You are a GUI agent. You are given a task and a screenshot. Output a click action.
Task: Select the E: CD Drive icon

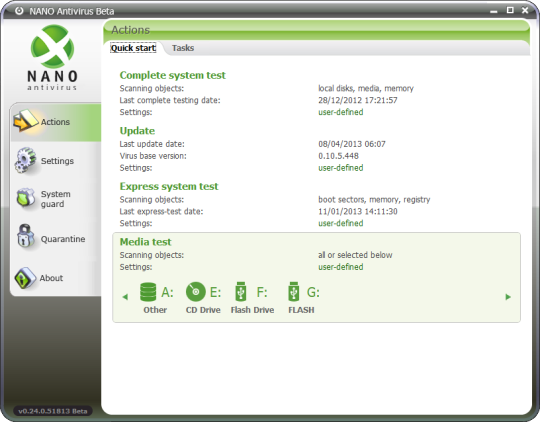point(195,292)
